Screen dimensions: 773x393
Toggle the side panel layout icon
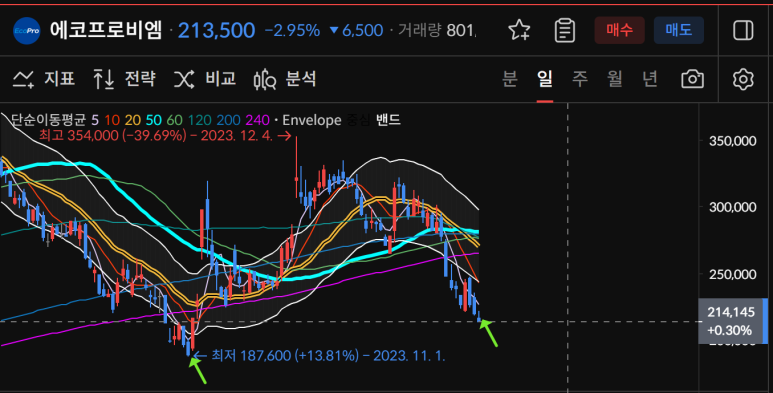coord(743,30)
